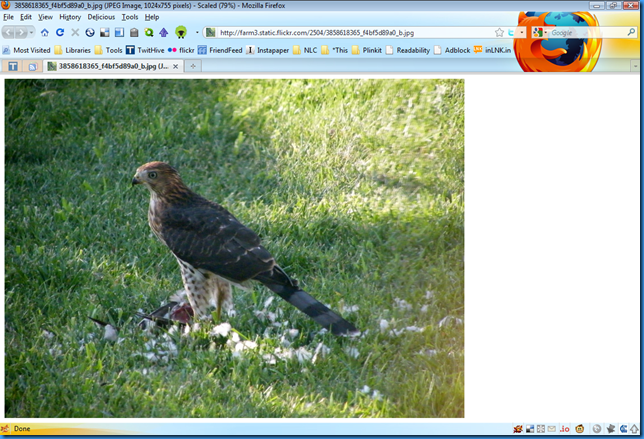Image resolution: width=644 pixels, height=439 pixels.
Task: Open the View menu
Action: point(45,17)
